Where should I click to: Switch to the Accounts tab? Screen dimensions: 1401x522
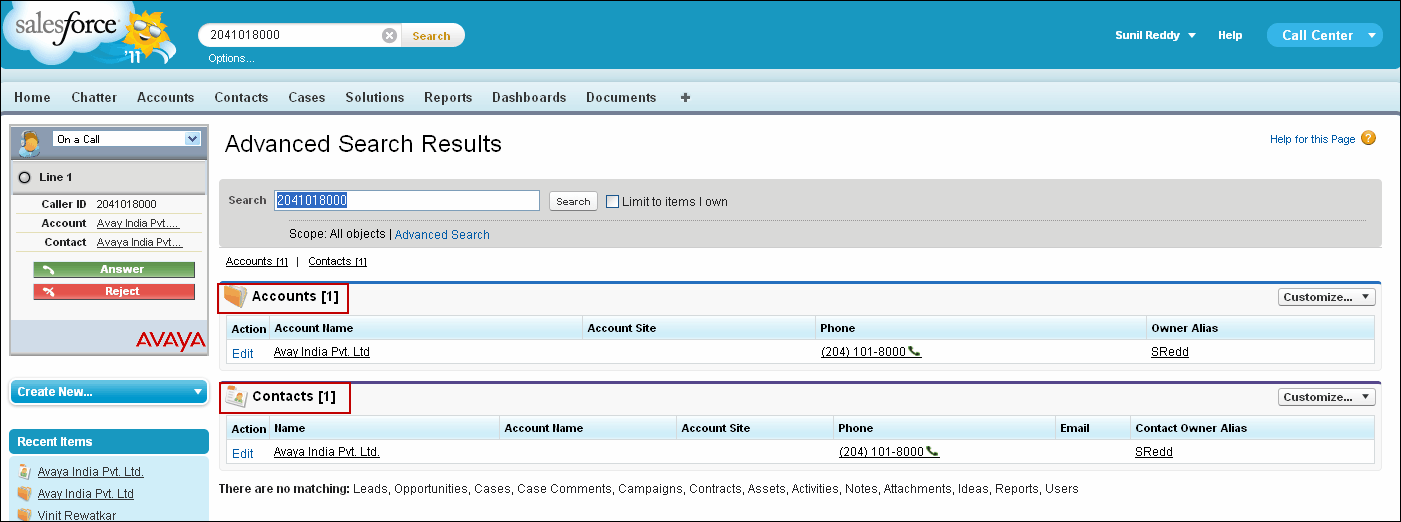point(166,98)
